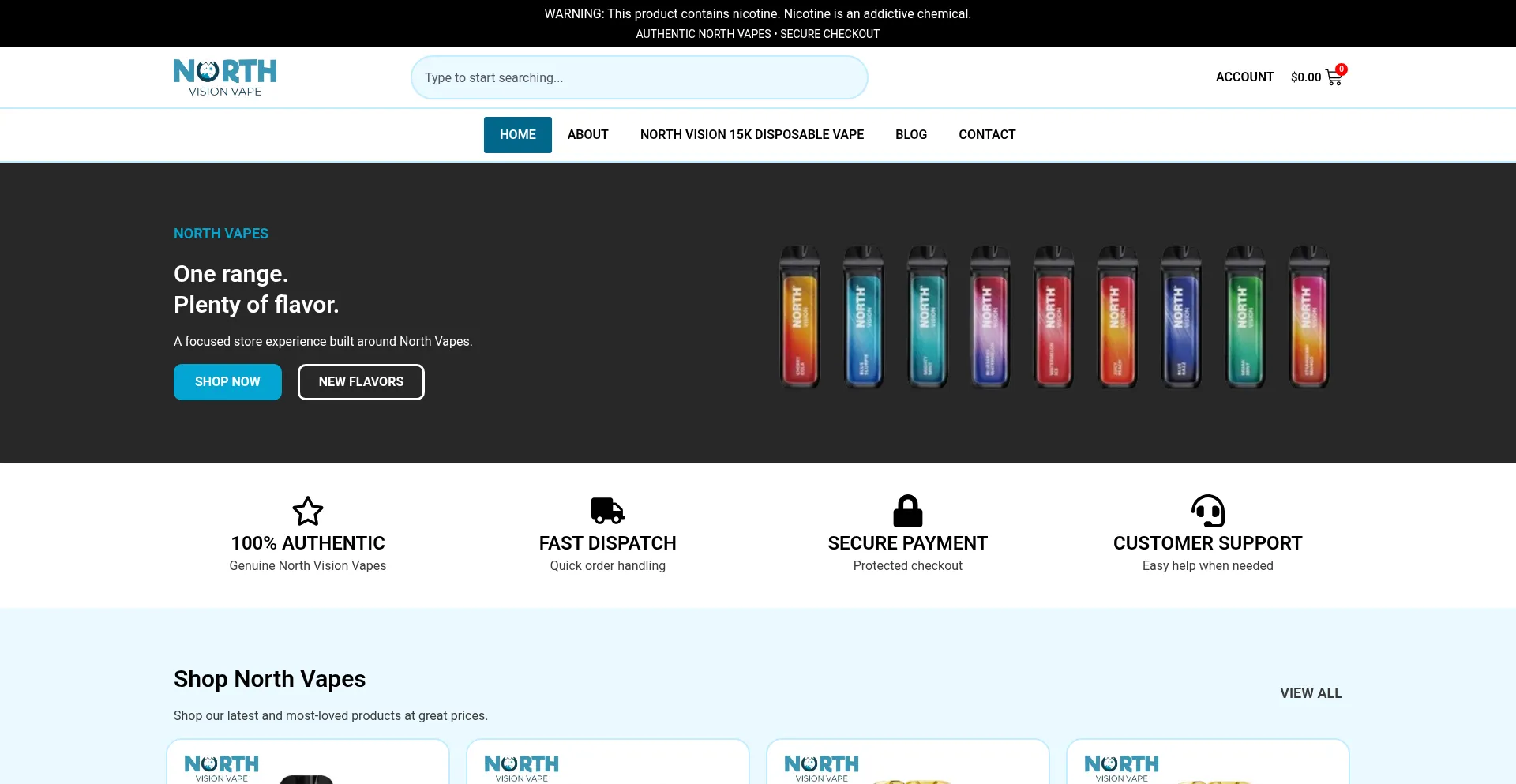Open the Account link in the header

point(1244,77)
